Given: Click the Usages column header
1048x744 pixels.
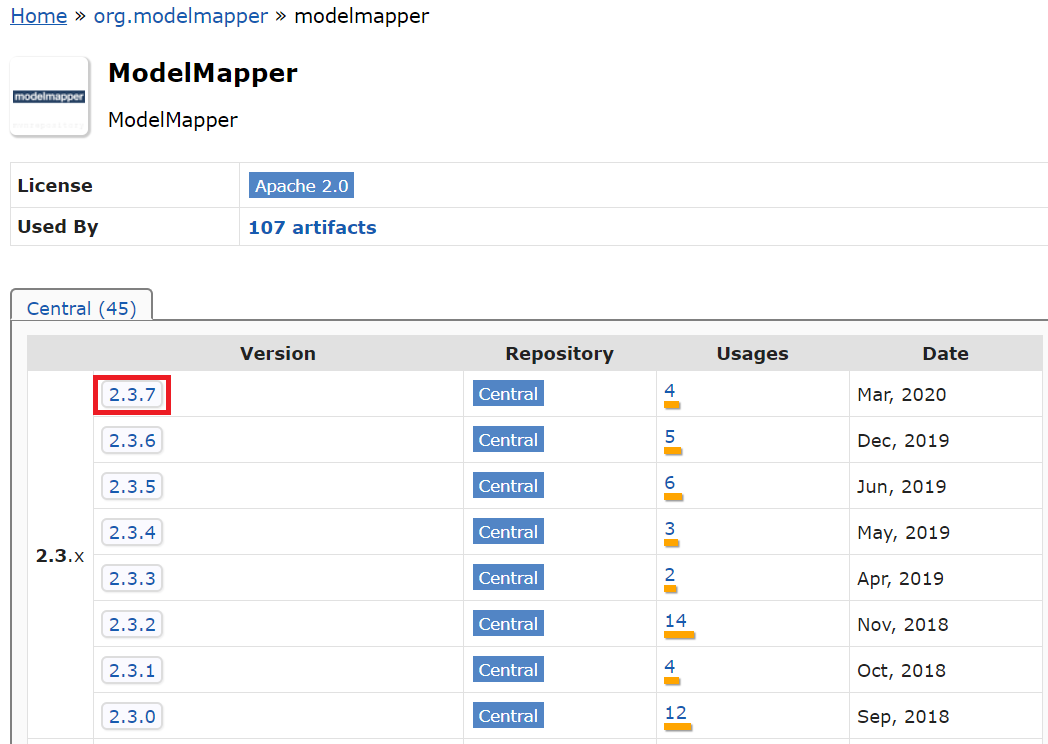Looking at the screenshot, I should coord(753,354).
